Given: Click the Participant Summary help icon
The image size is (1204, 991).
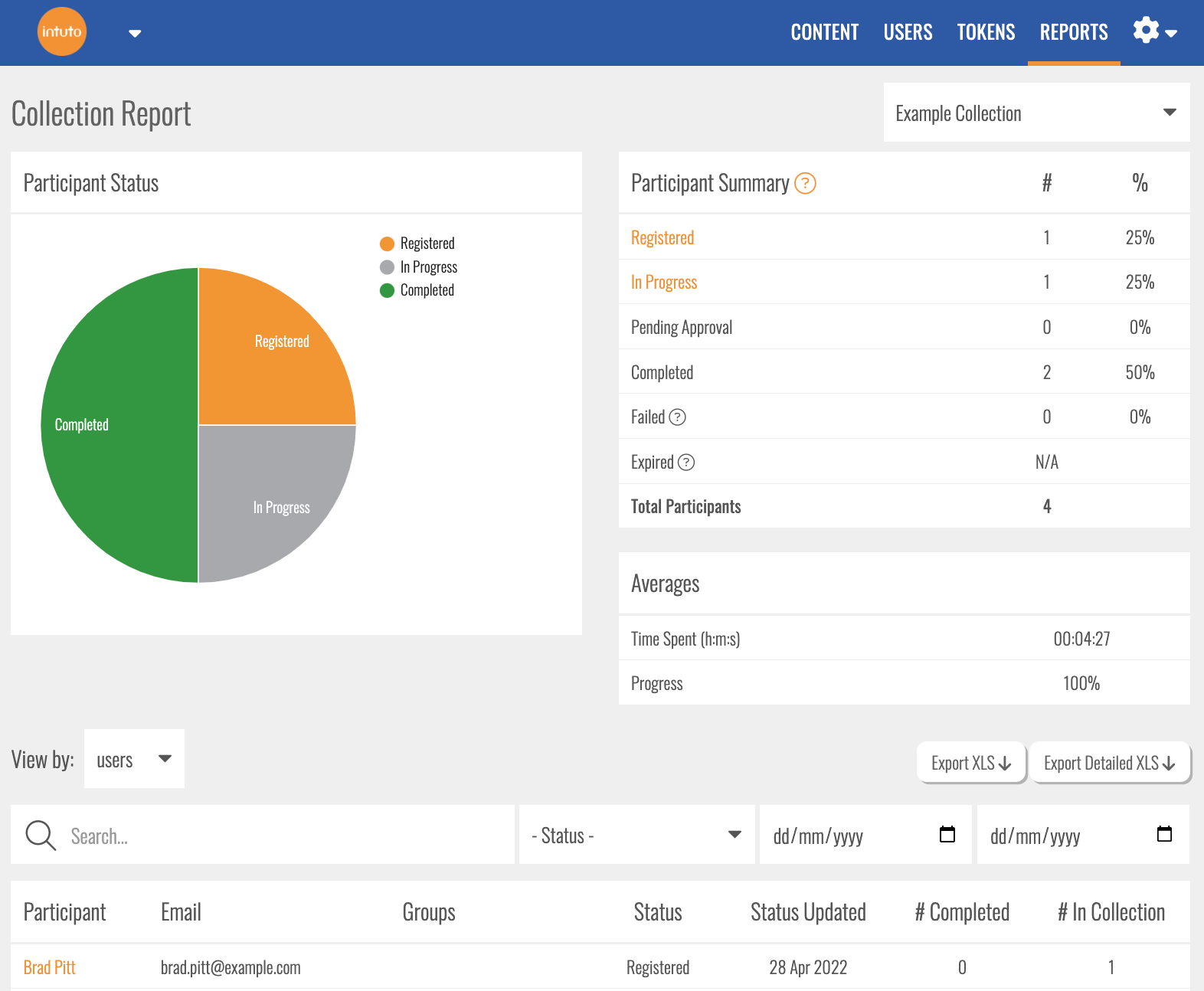Looking at the screenshot, I should pos(805,184).
